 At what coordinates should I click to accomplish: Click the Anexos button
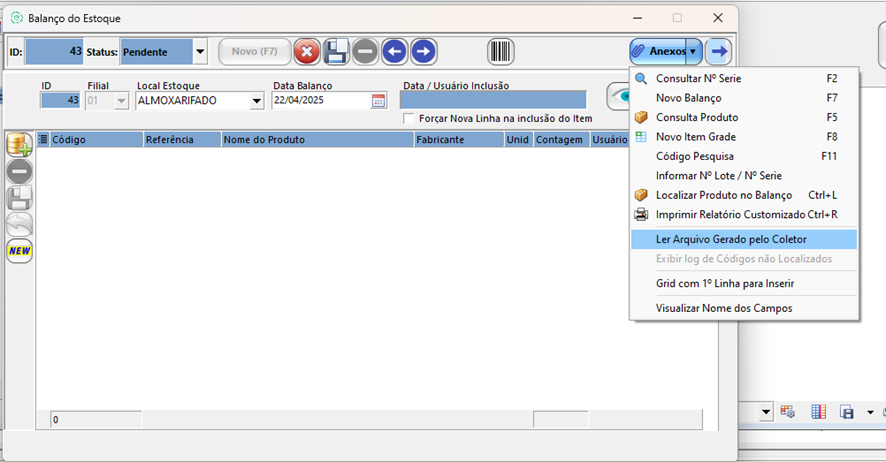click(658, 51)
